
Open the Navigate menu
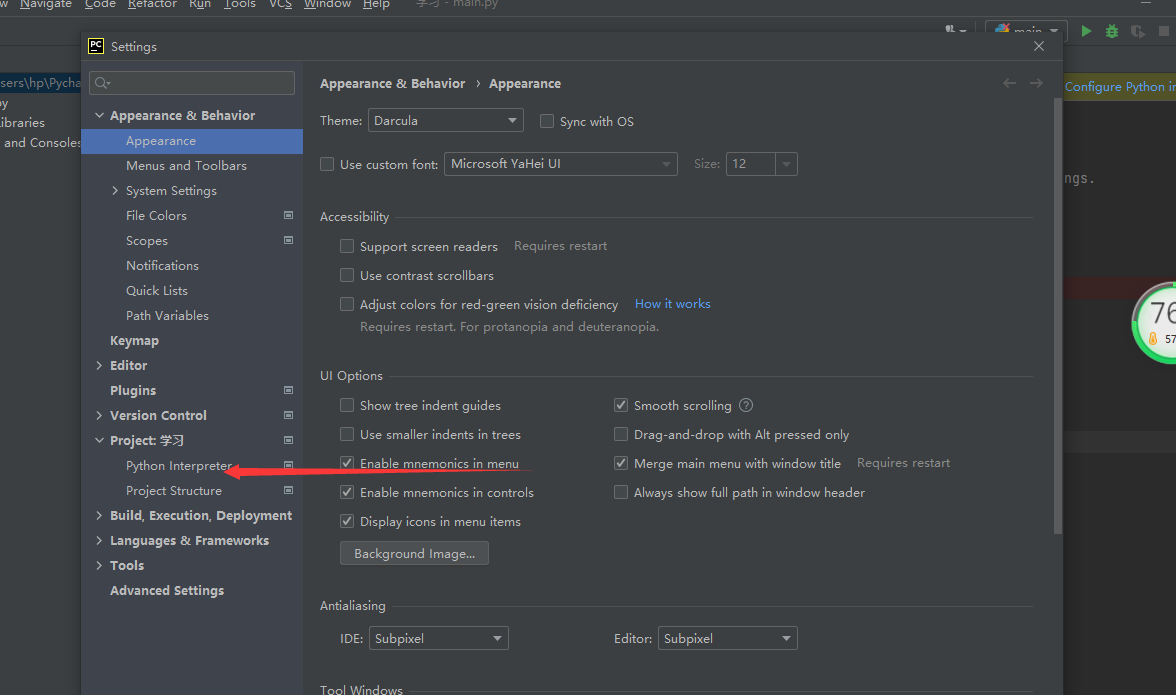(x=46, y=4)
